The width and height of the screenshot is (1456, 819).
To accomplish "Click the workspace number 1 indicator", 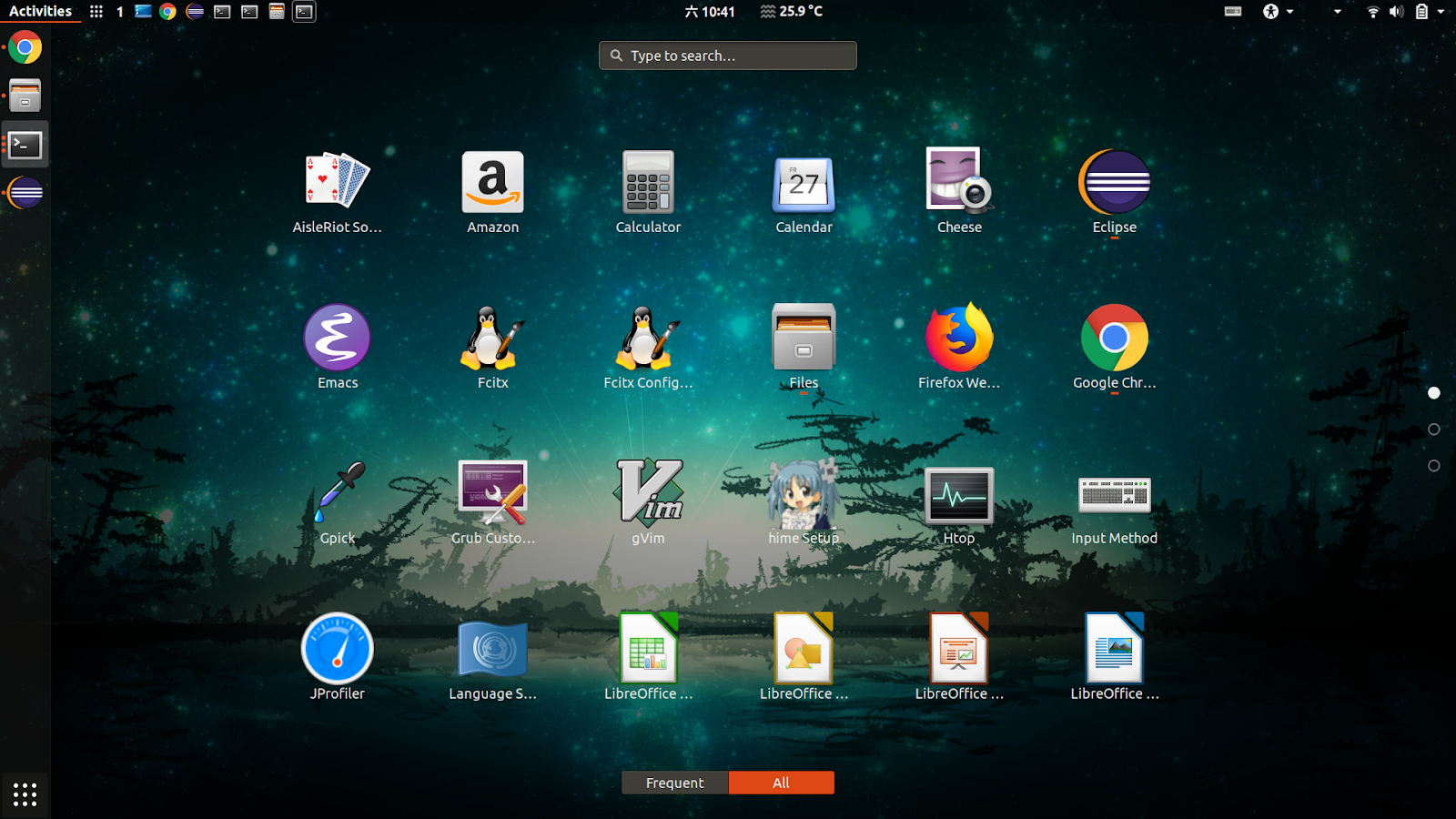I will [x=119, y=12].
